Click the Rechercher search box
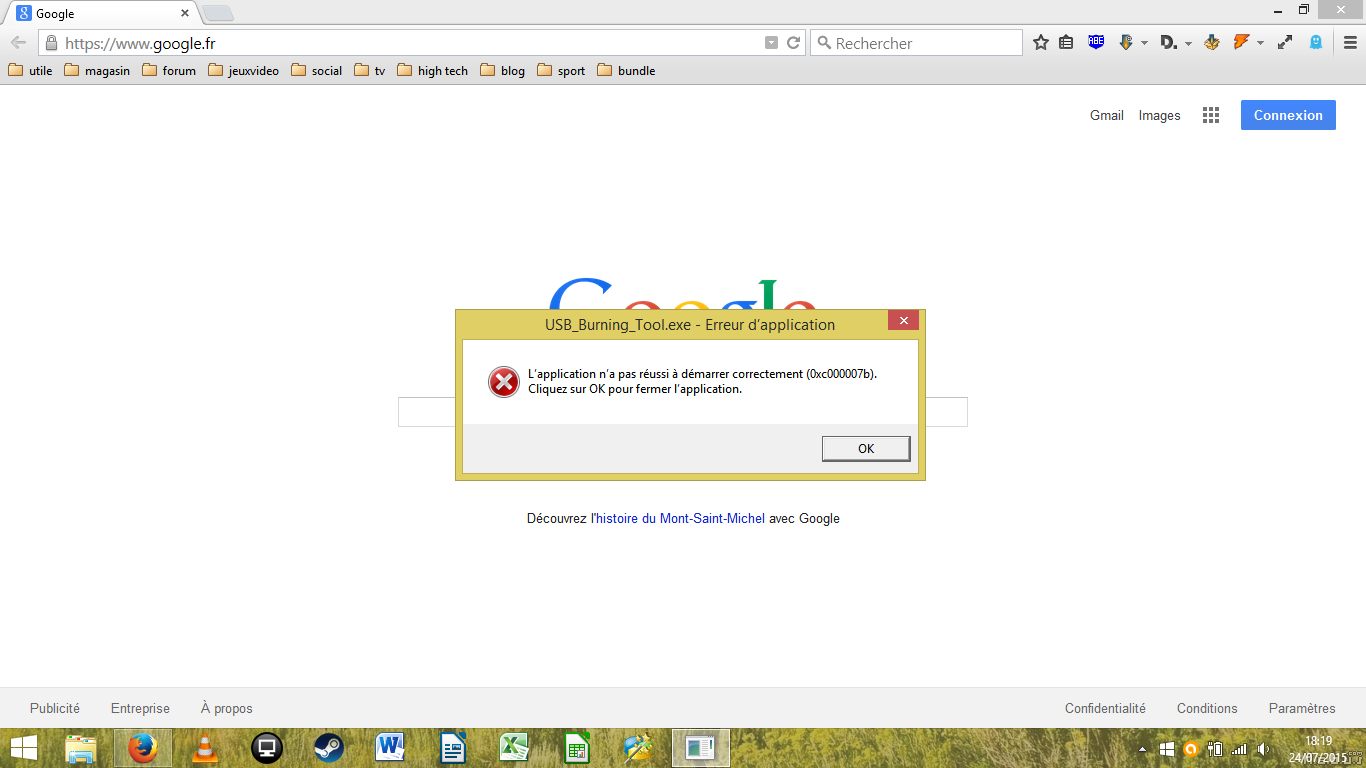The height and width of the screenshot is (768, 1366). pyautogui.click(x=916, y=43)
